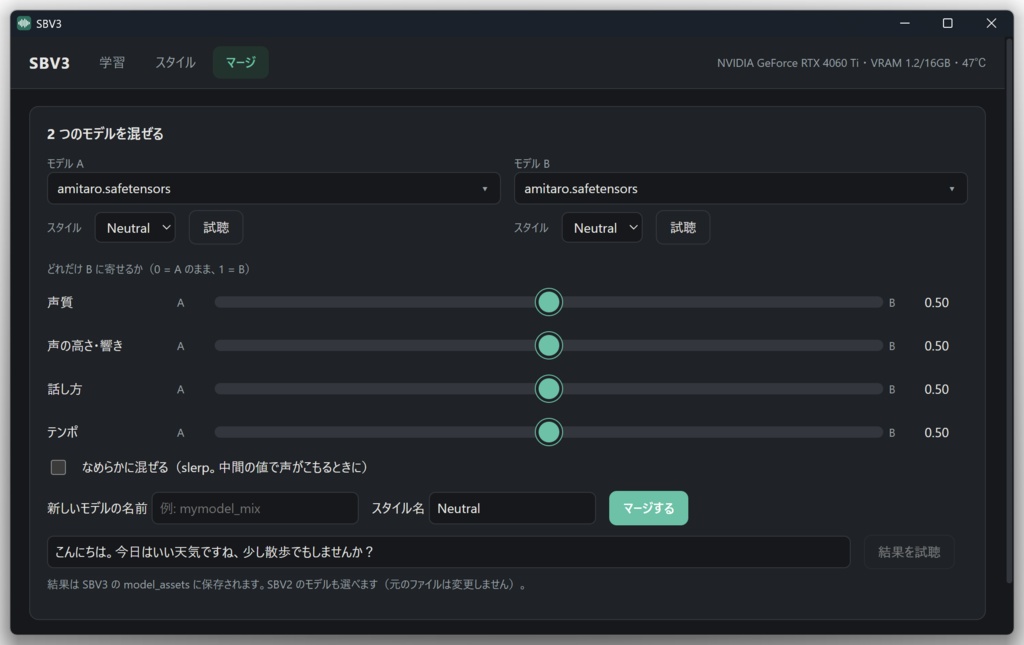Image resolution: width=1024 pixels, height=645 pixels.
Task: Close the SBV3 window
Action: (991, 24)
